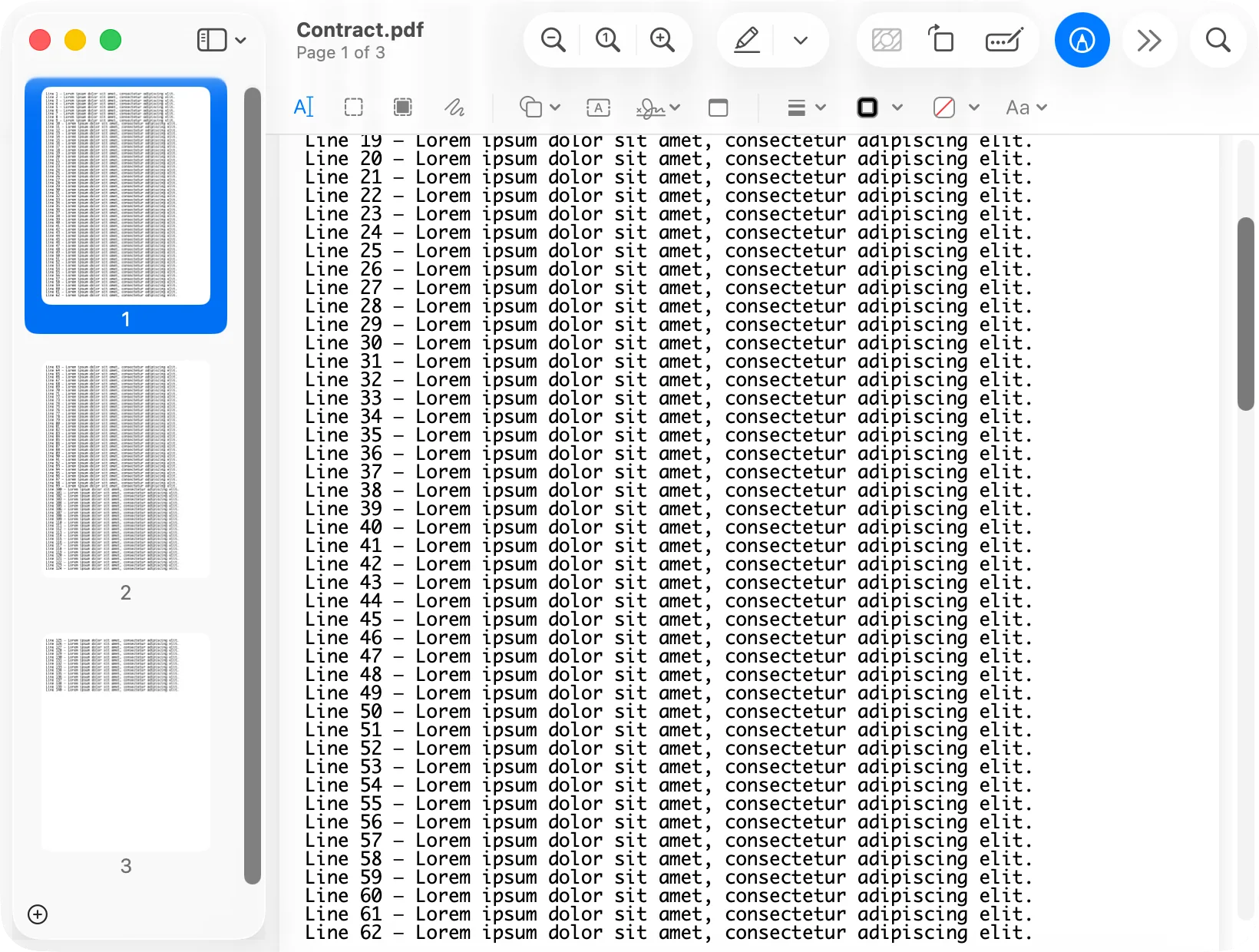
Task: Zoom out of the document
Action: (x=553, y=40)
